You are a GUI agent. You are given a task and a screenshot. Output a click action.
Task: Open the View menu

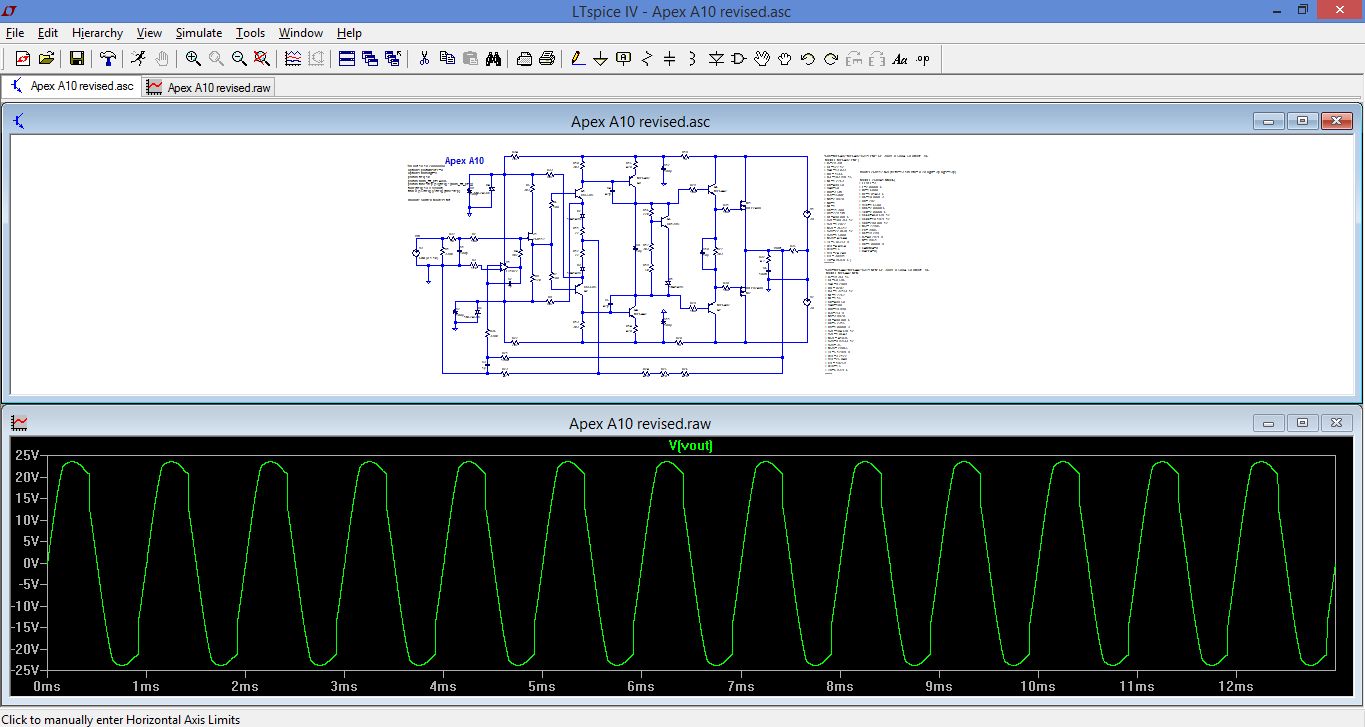click(x=149, y=33)
